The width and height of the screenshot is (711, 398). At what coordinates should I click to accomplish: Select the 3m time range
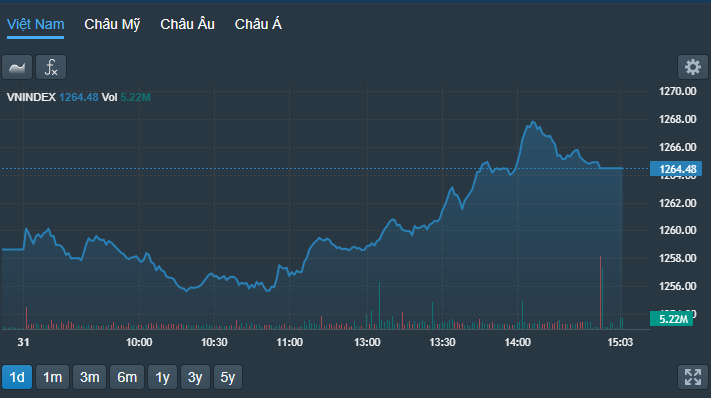coord(90,377)
